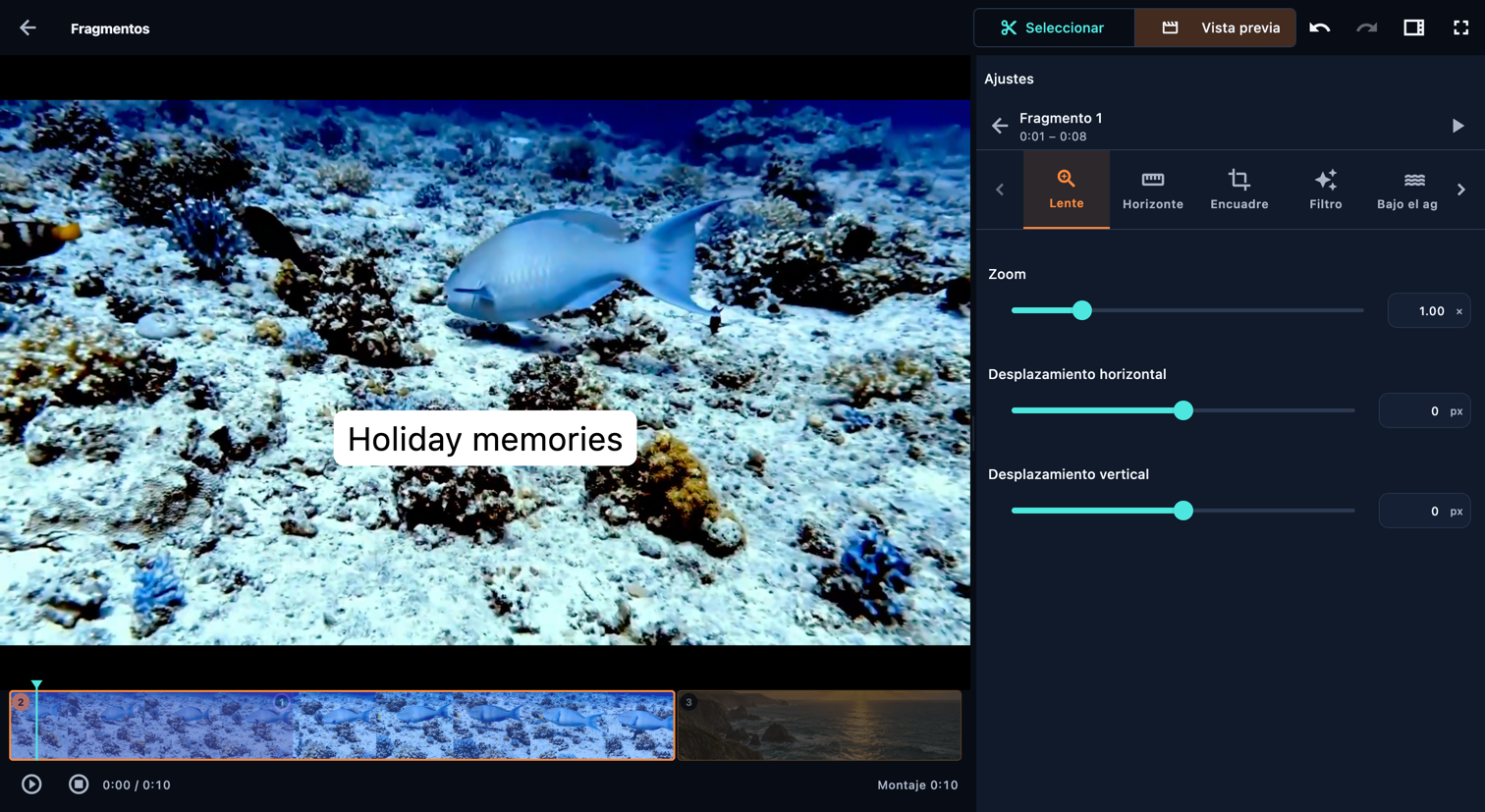The width and height of the screenshot is (1485, 812).
Task: Open the Filtro tab
Action: pyautogui.click(x=1326, y=189)
